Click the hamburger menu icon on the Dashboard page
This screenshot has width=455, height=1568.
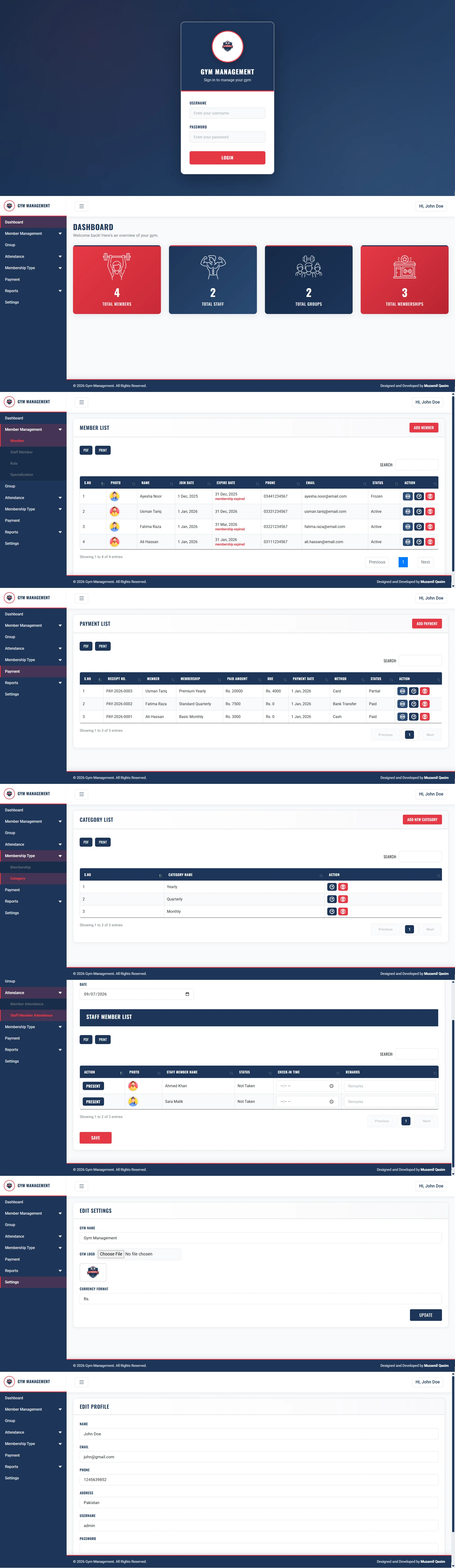click(x=82, y=206)
